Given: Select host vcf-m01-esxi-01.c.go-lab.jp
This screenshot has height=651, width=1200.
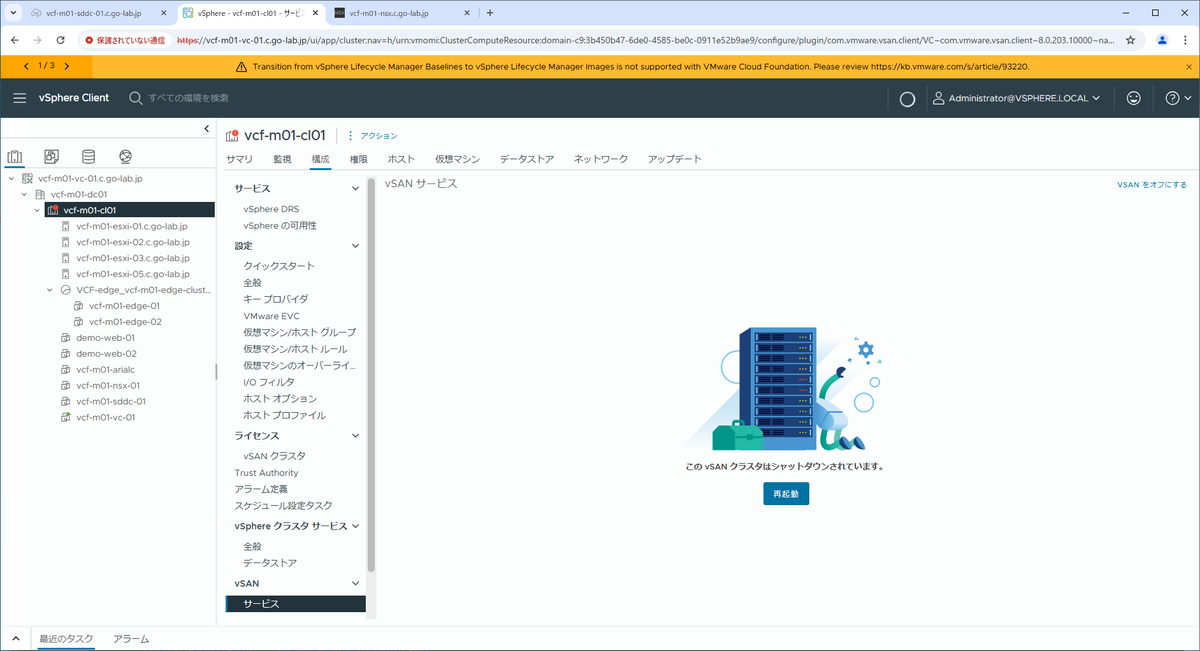Looking at the screenshot, I should [x=132, y=226].
